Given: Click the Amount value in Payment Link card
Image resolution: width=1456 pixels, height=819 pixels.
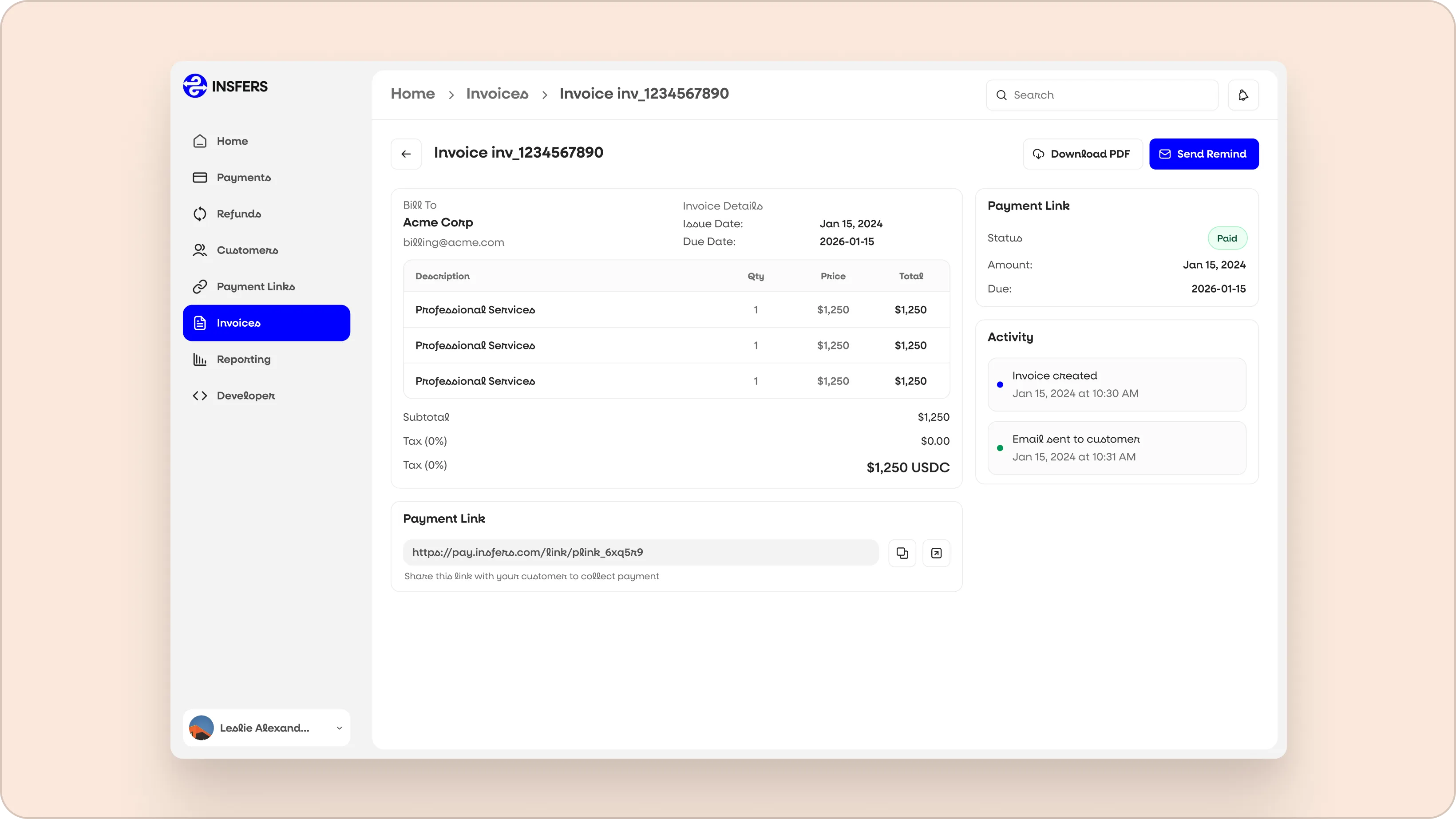Looking at the screenshot, I should [1214, 265].
